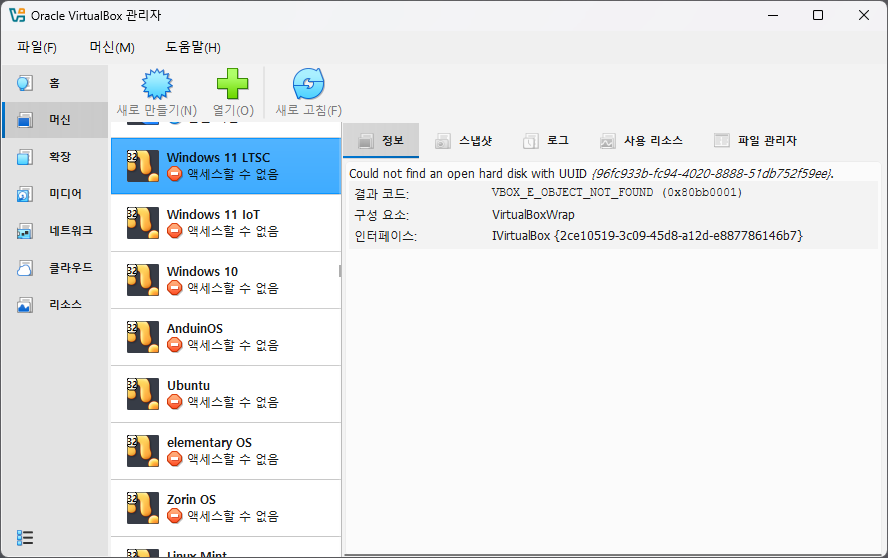This screenshot has height=558, width=888.
Task: Open the 미디어 (Media) sidebar section
Action: coord(54,194)
